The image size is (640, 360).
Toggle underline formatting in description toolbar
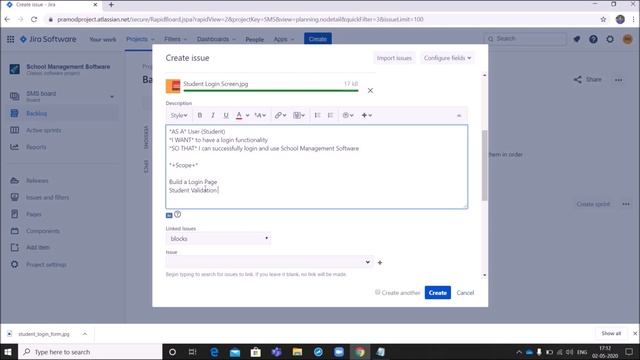(x=226, y=116)
